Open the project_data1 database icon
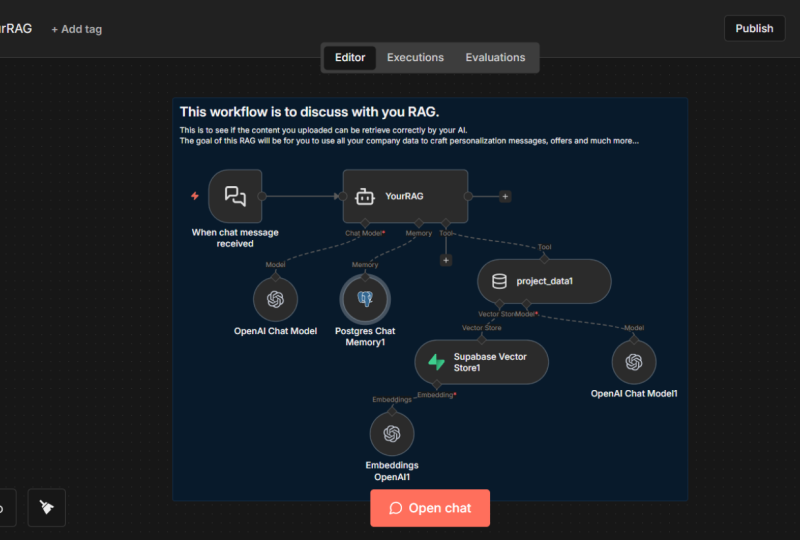The image size is (800, 540). pos(499,281)
